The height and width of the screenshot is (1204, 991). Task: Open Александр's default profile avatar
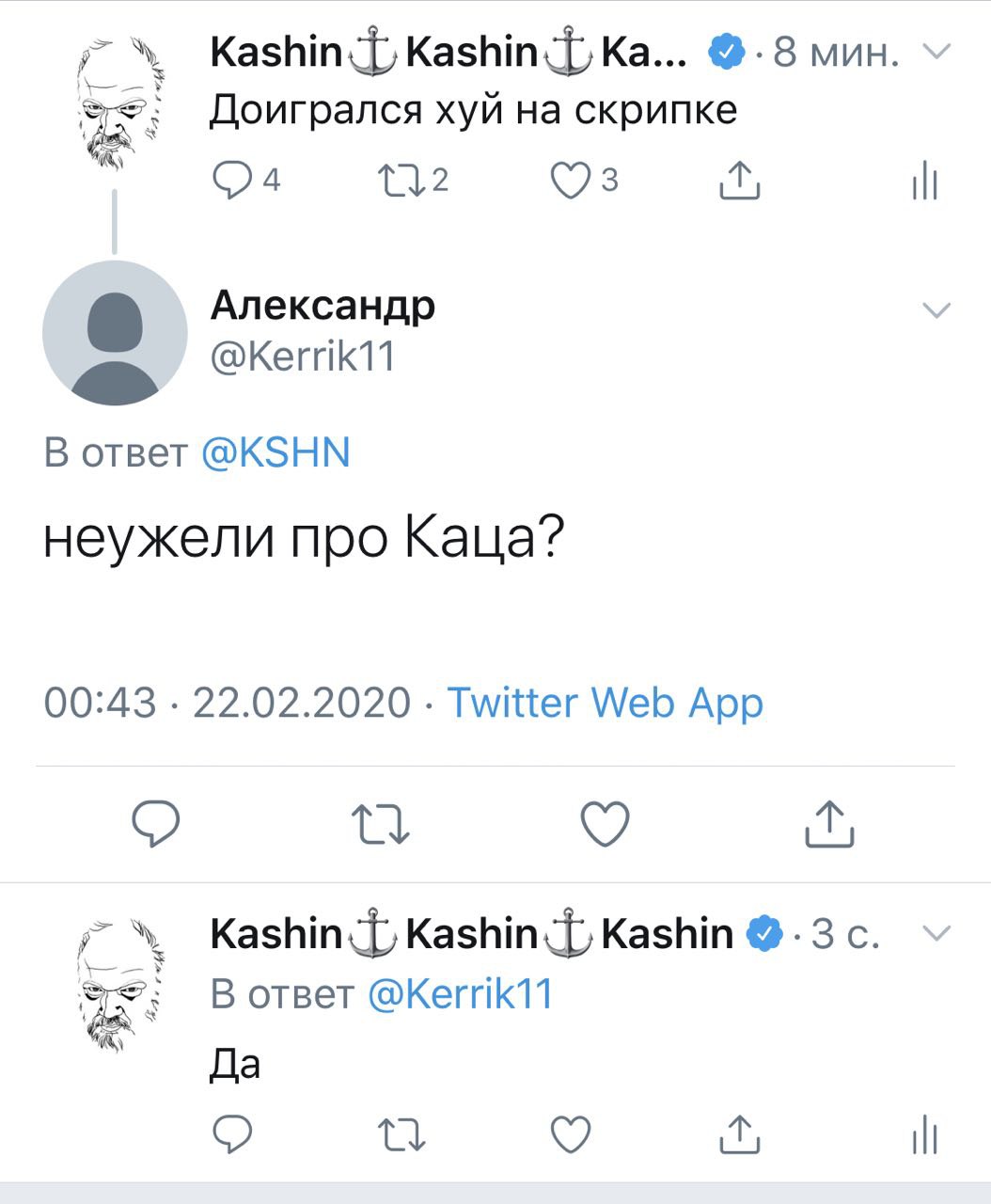click(x=115, y=333)
